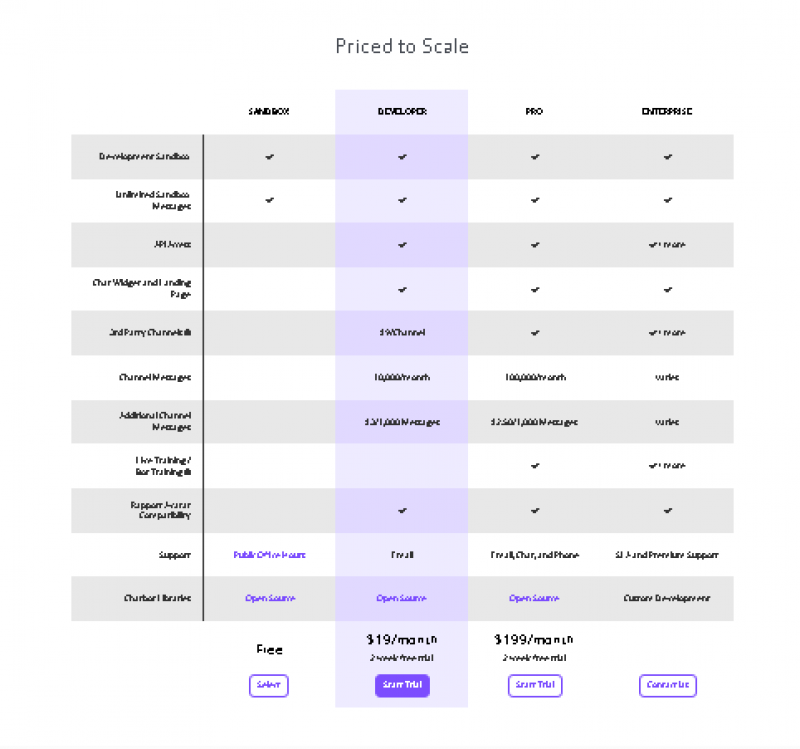
Task: Click the Pro 3rd Party Channels checkmark
Action: (535, 333)
